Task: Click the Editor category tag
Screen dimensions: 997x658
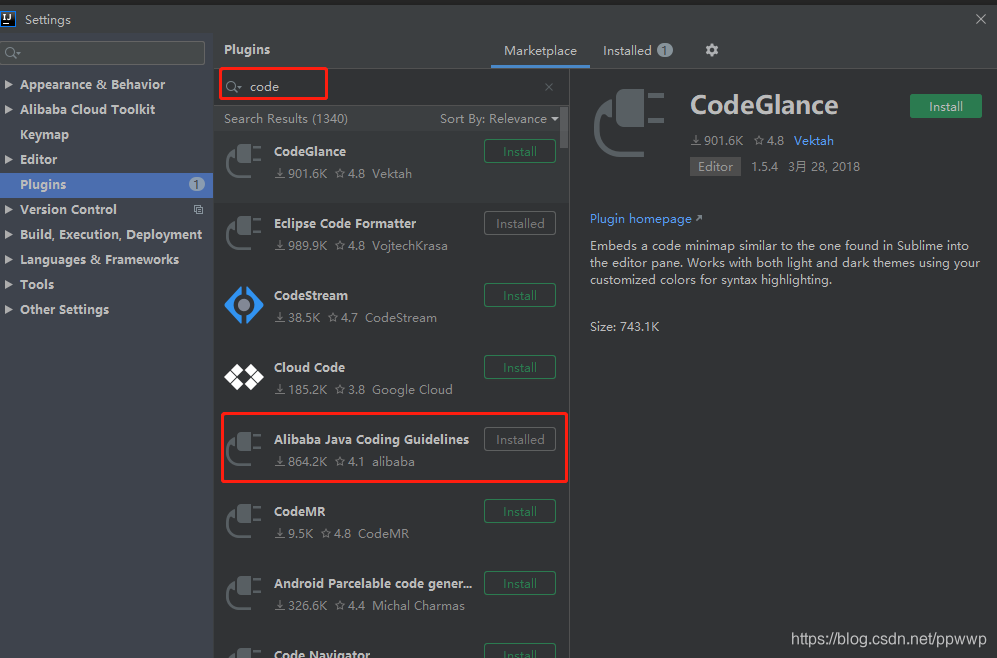Action: (715, 167)
